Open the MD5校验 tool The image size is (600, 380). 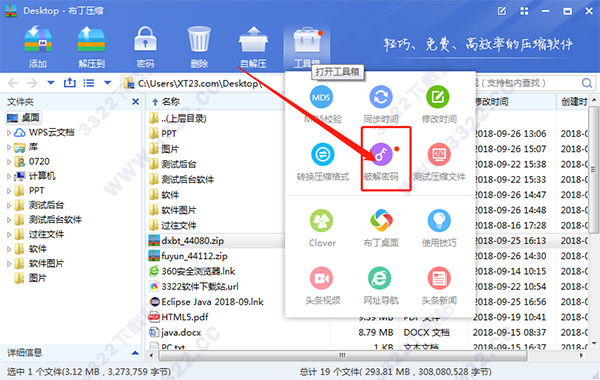[x=322, y=104]
